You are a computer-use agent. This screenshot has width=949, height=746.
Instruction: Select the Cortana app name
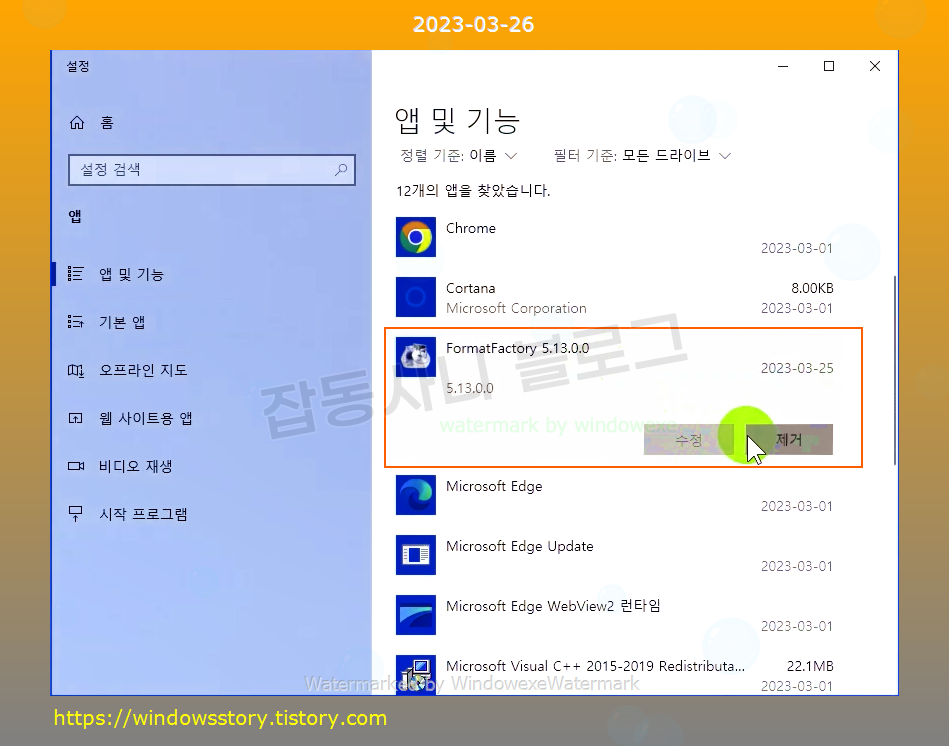(x=470, y=288)
